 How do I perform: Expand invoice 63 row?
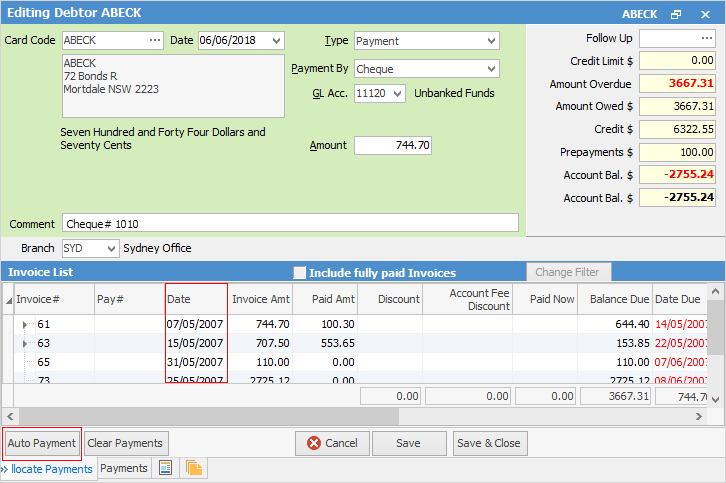tap(25, 343)
